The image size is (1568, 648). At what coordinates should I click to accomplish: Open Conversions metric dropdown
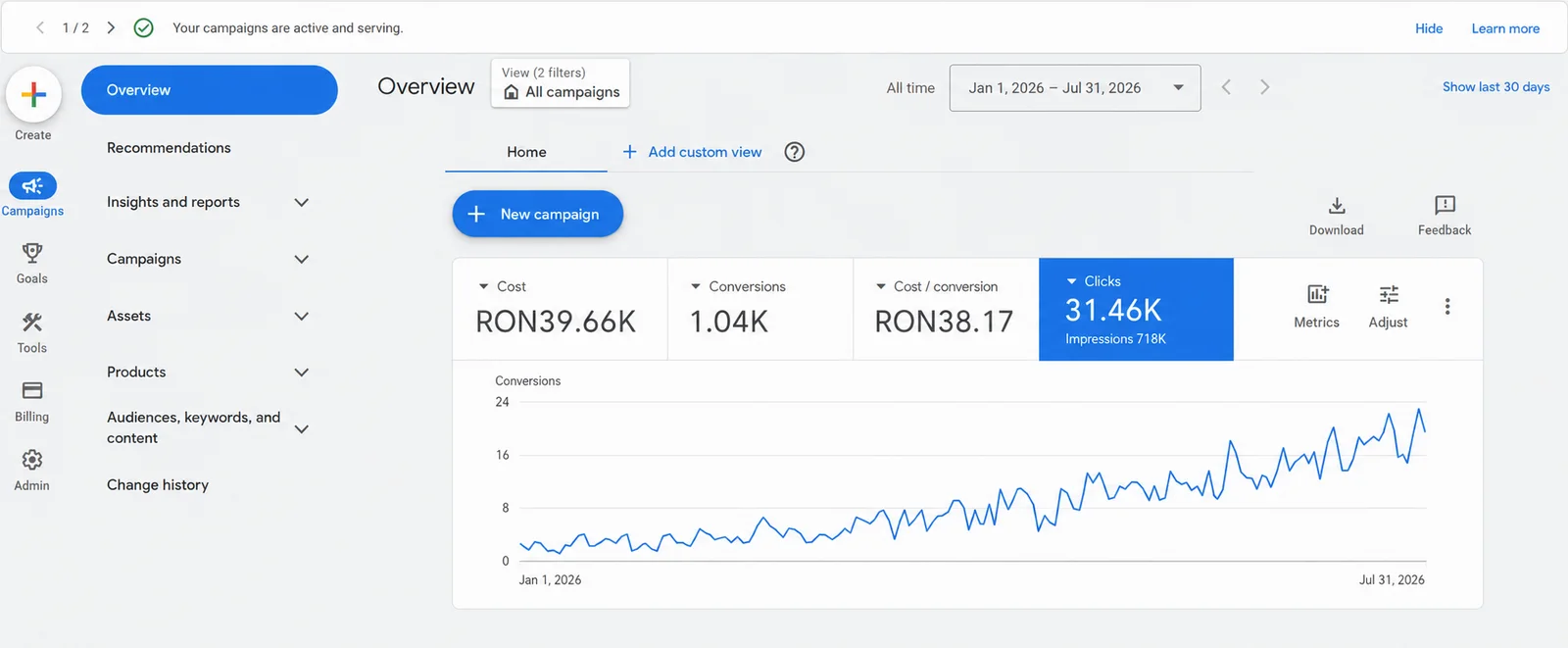pos(696,286)
